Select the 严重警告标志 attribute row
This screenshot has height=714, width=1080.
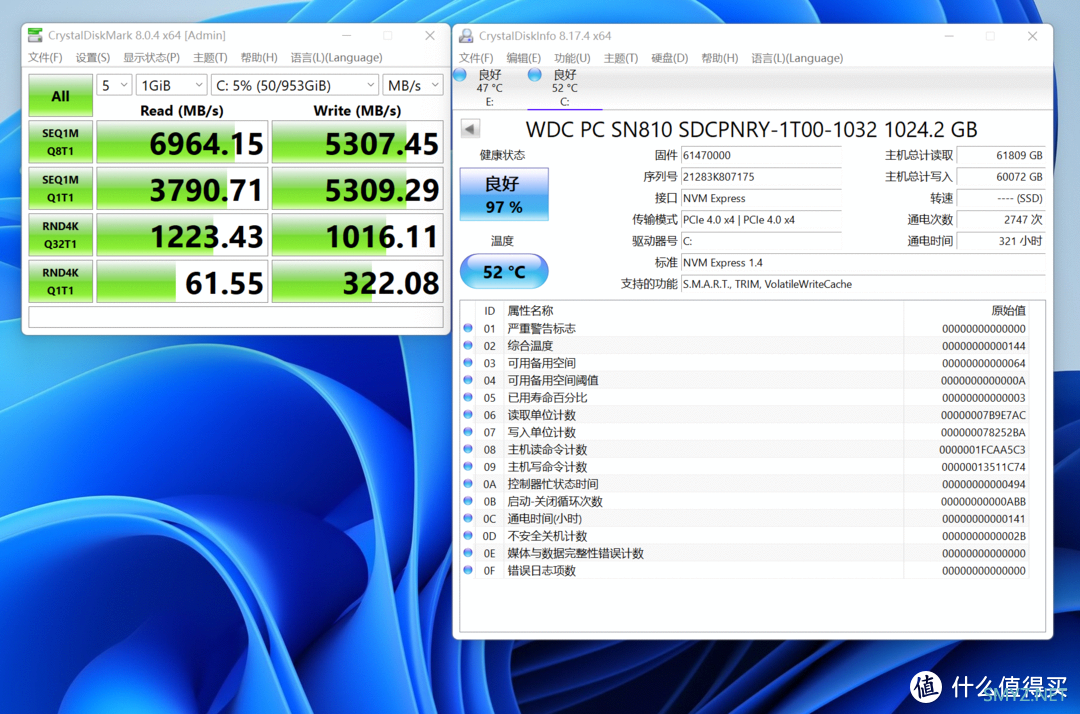[745, 328]
